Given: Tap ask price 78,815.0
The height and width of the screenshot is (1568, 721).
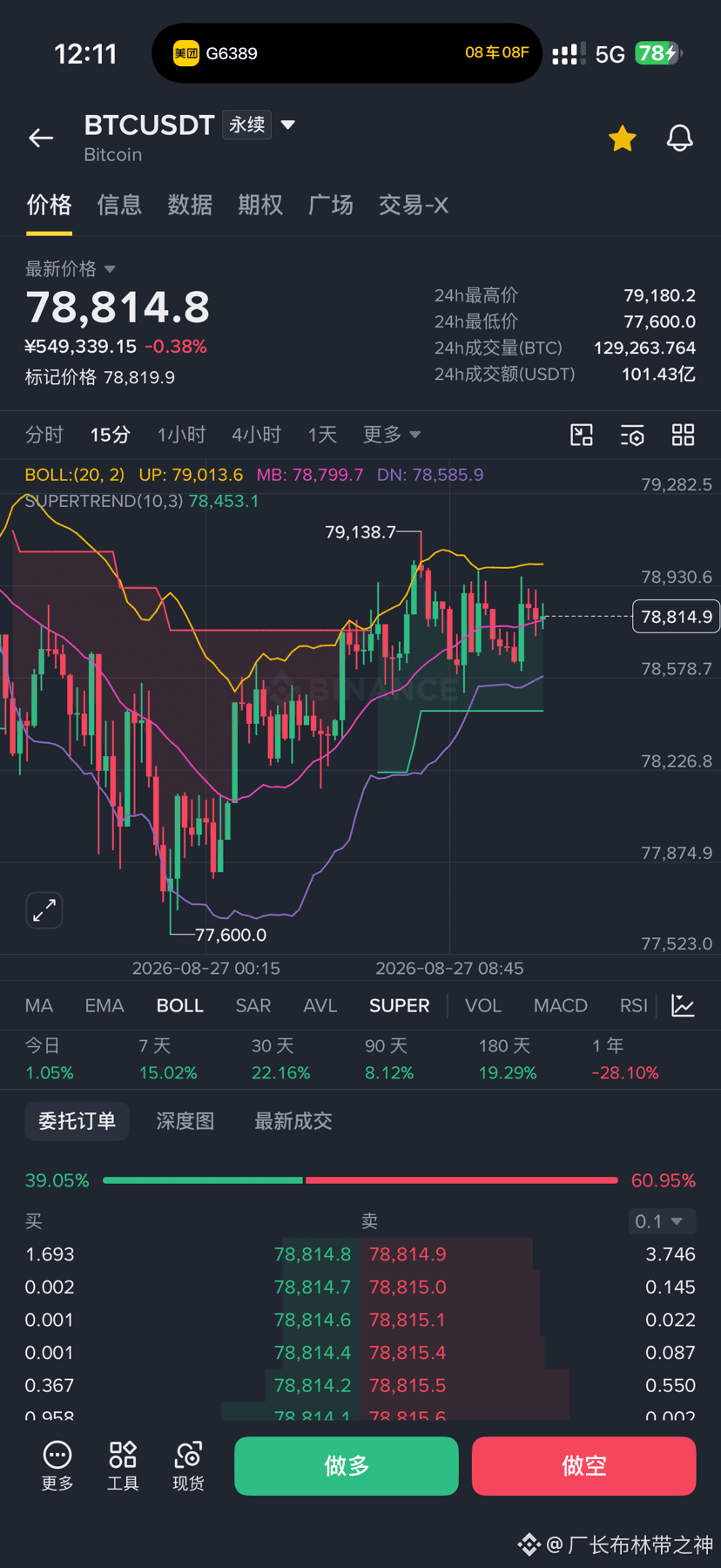Looking at the screenshot, I should (408, 1288).
